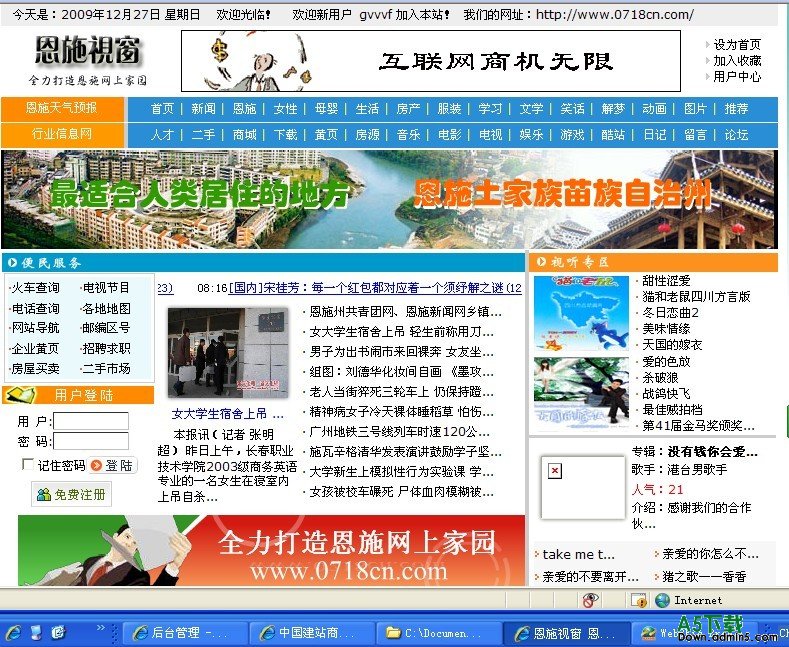Open the 甜性涩爱 video link
789x647 pixels.
coord(666,281)
